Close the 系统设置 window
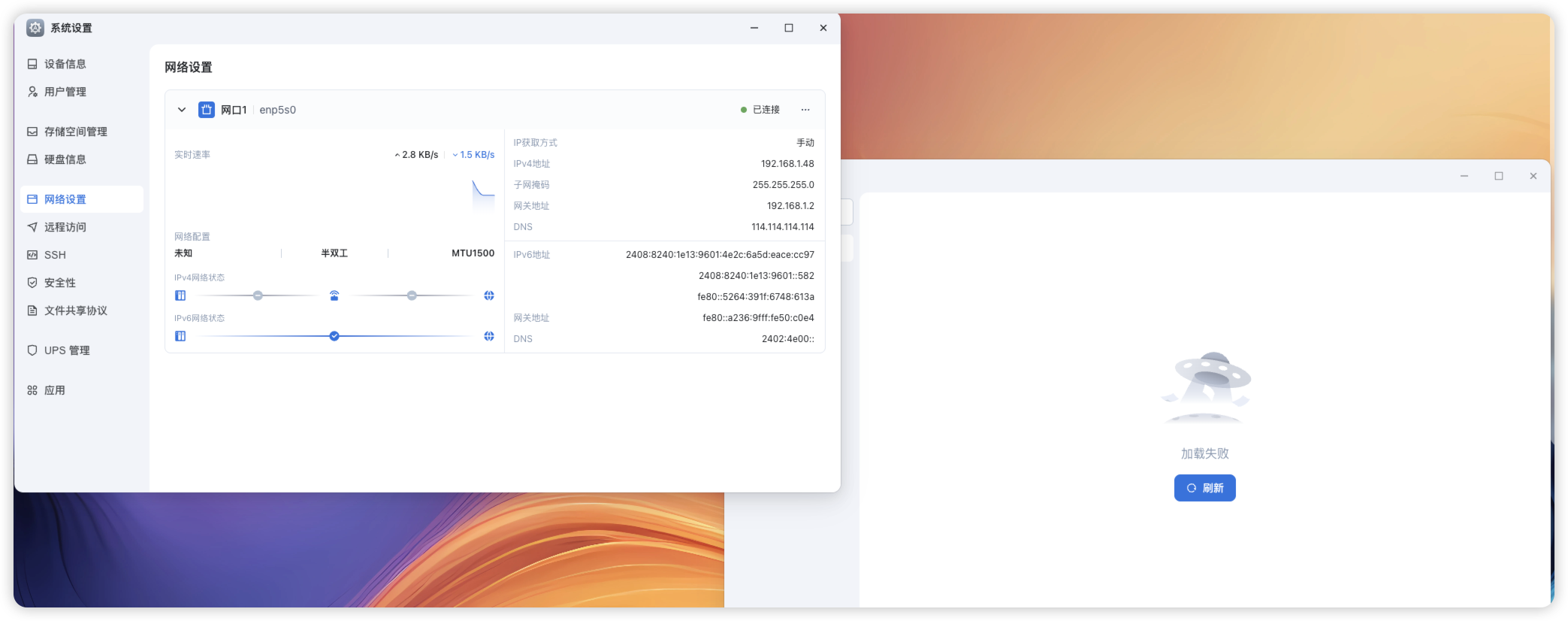This screenshot has height=621, width=1568. (823, 28)
